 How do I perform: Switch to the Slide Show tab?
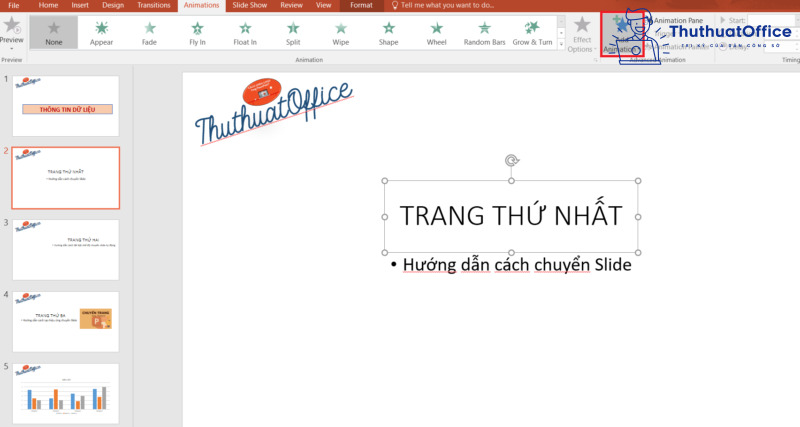point(249,5)
